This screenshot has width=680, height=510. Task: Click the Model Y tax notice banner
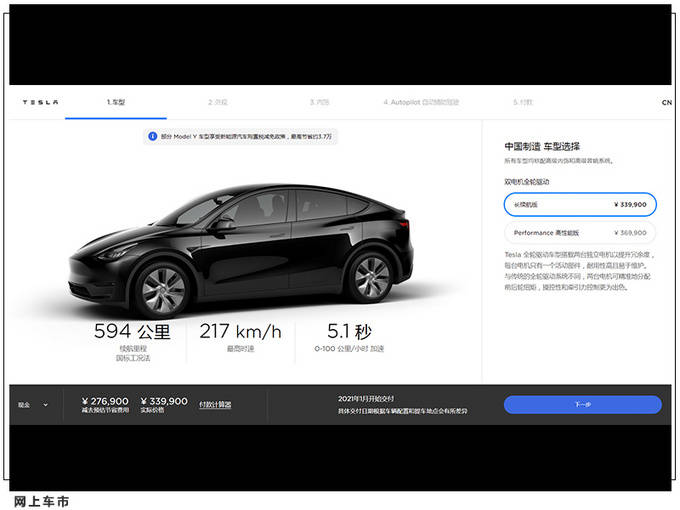click(x=247, y=136)
